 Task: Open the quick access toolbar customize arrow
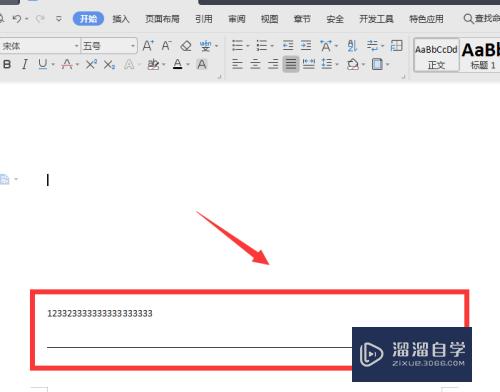[59, 19]
